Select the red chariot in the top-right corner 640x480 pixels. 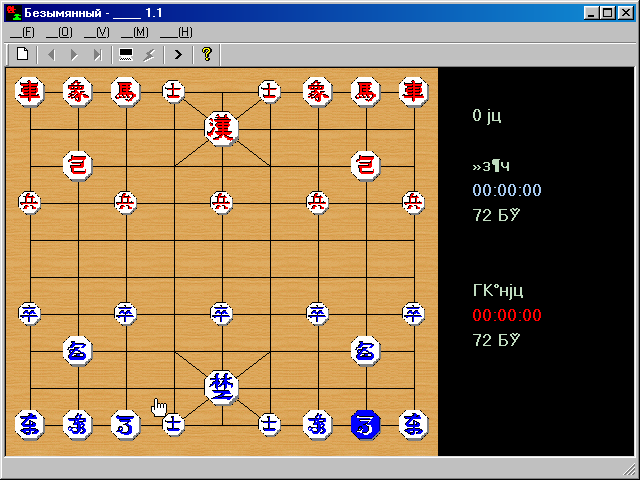[414, 92]
